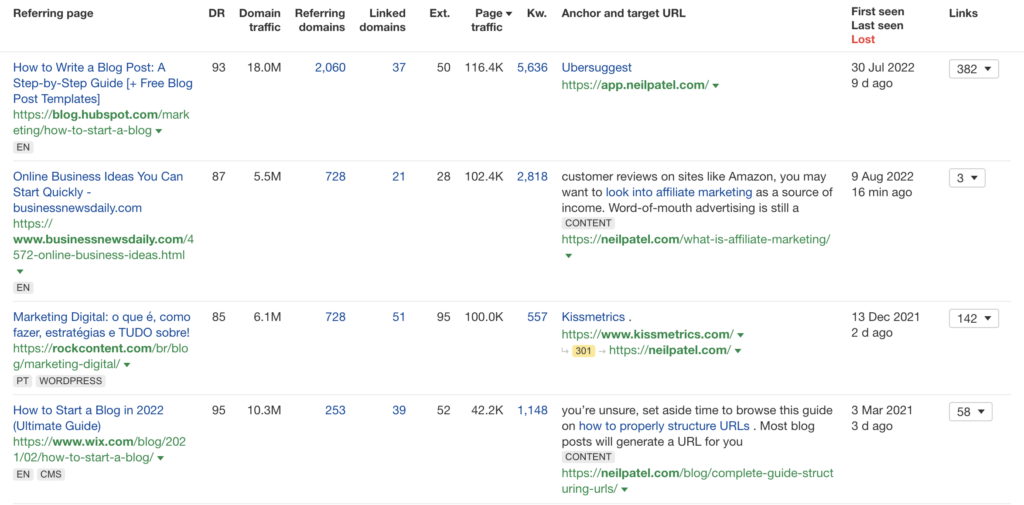Click caret after wix.com referring URL
The height and width of the screenshot is (505, 1024).
tap(160, 458)
